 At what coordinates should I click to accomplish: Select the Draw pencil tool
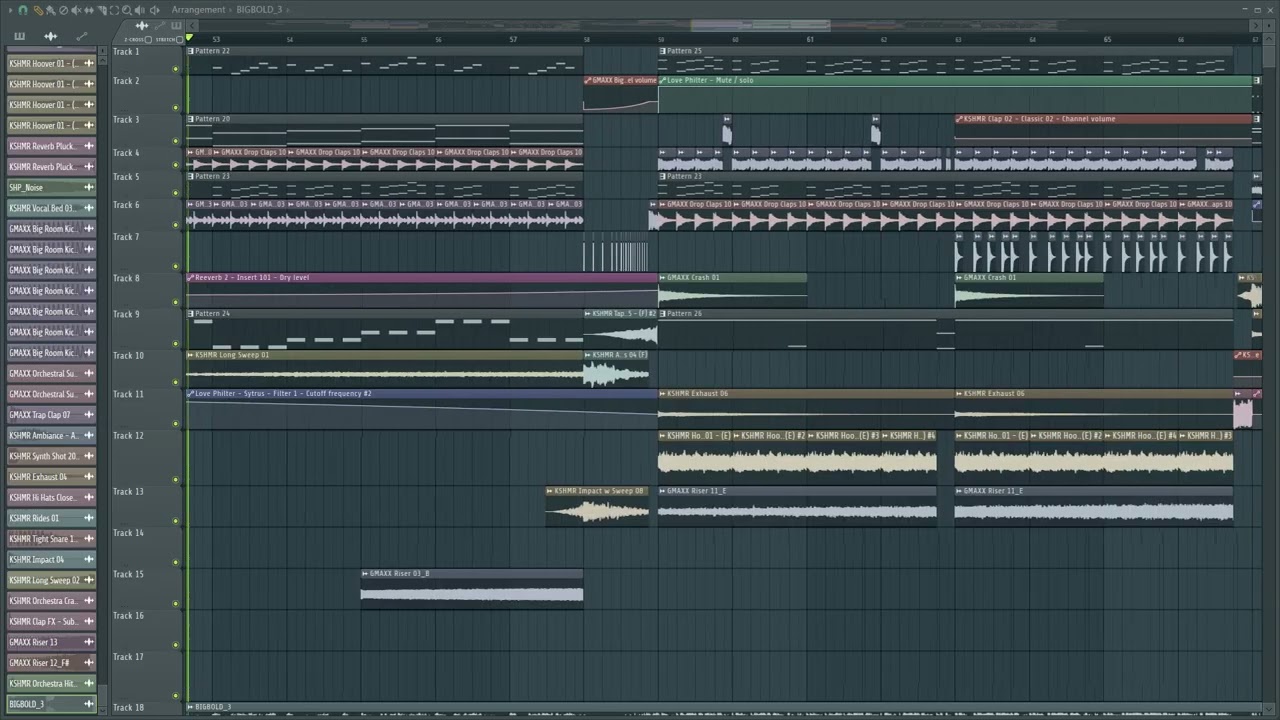pos(38,10)
